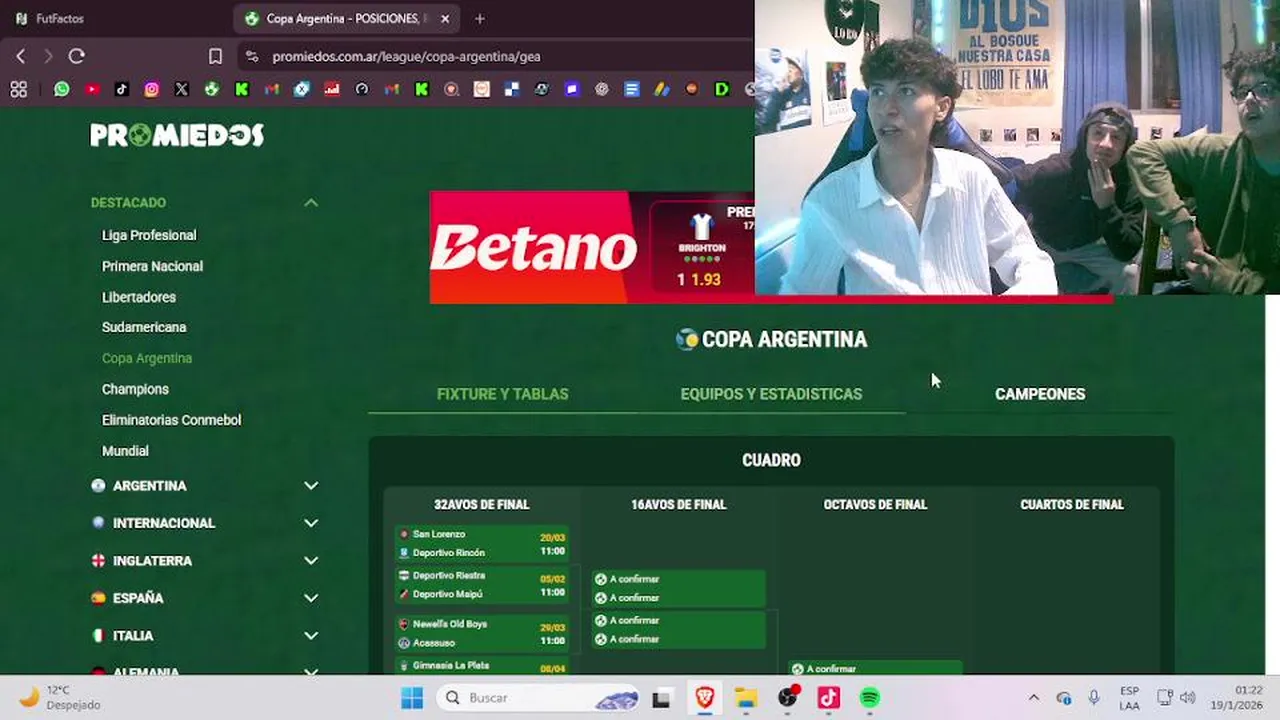Open File Explorer from the taskbar

(x=746, y=698)
